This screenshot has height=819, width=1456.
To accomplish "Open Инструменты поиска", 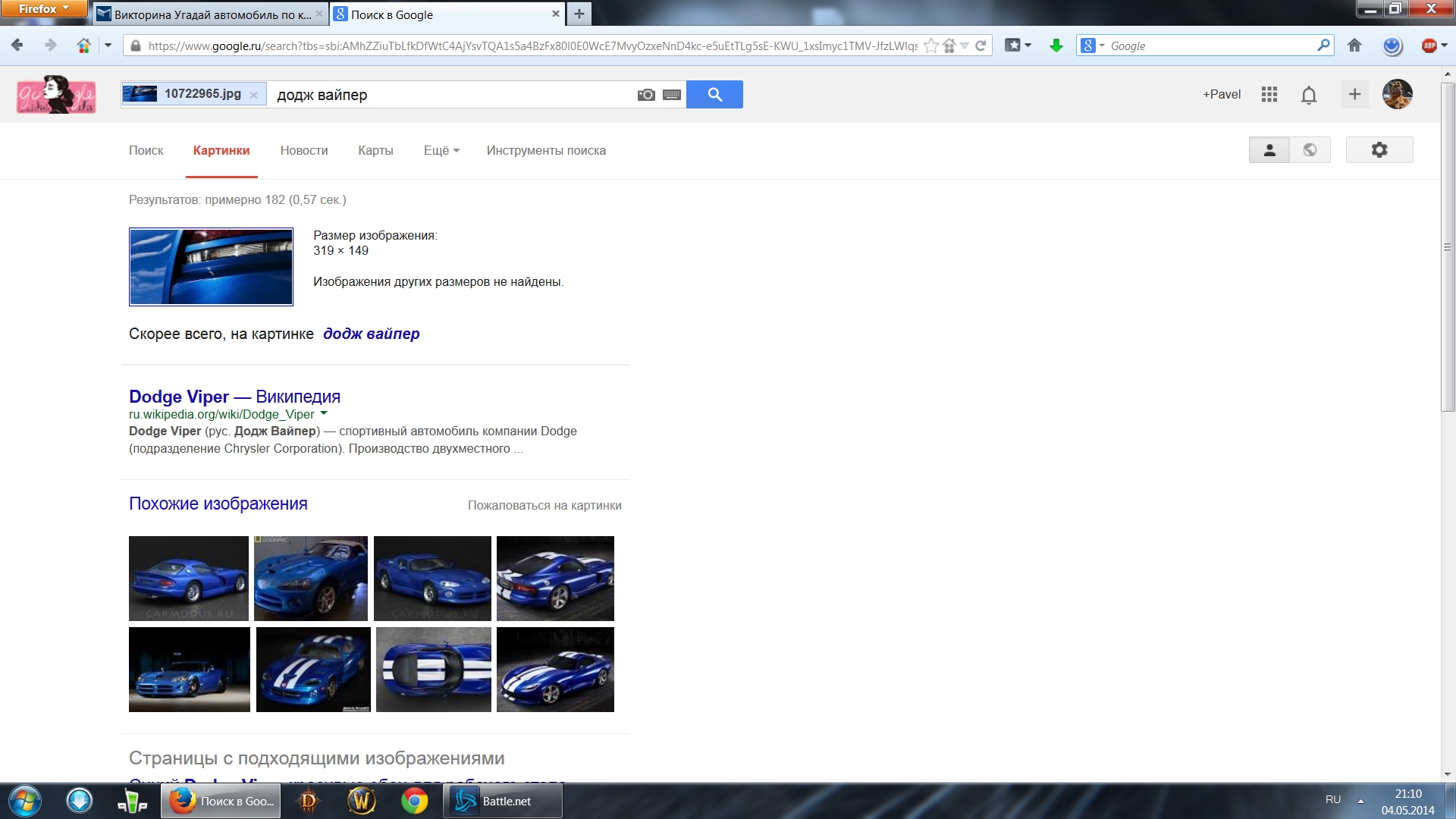I will [546, 150].
